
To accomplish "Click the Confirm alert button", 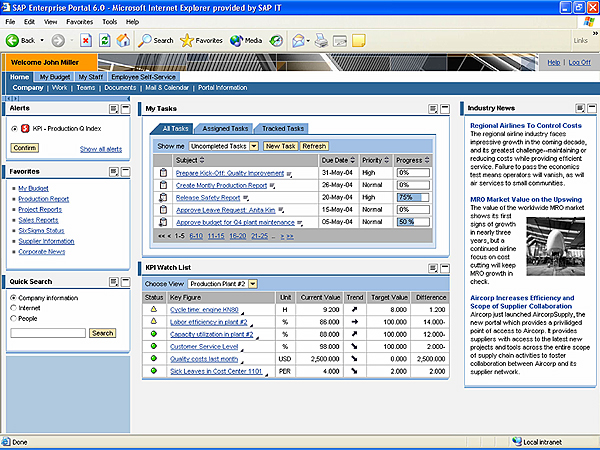I will pos(25,148).
